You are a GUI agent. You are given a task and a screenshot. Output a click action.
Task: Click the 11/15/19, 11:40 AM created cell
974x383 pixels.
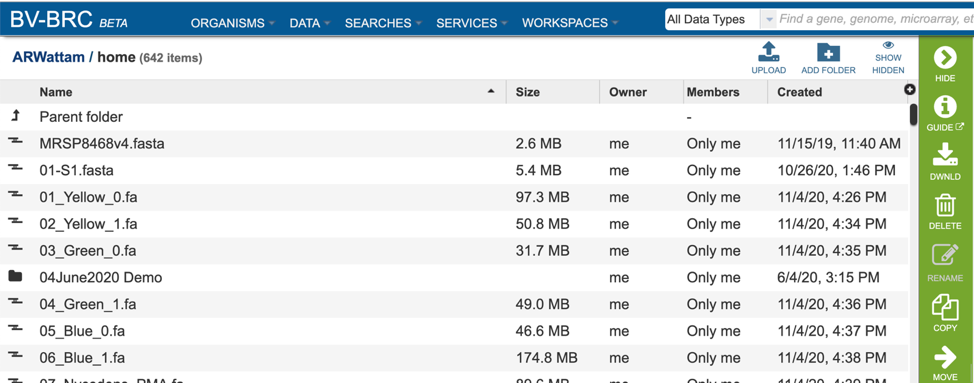click(839, 143)
